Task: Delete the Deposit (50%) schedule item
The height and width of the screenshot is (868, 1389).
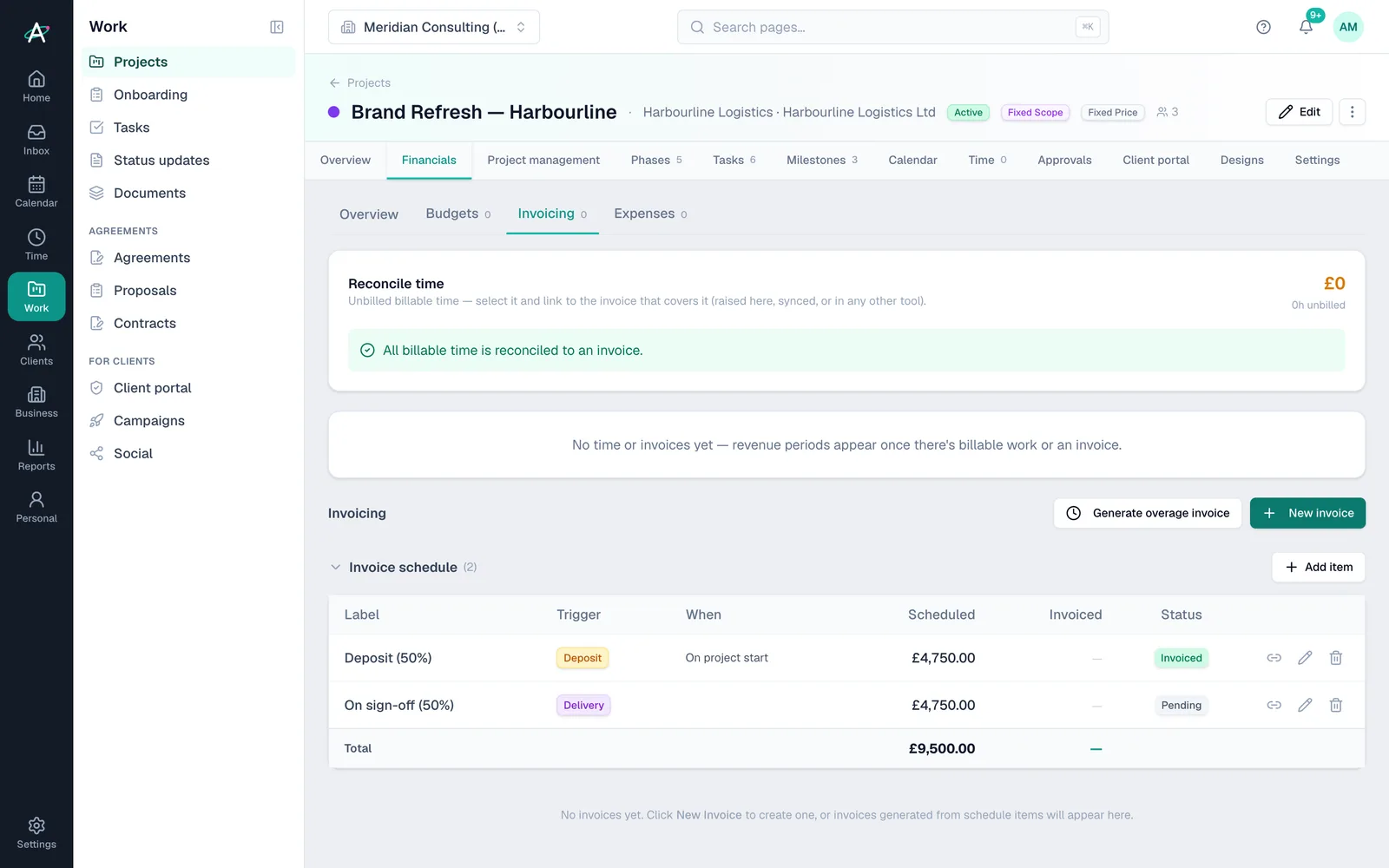Action: click(x=1336, y=658)
